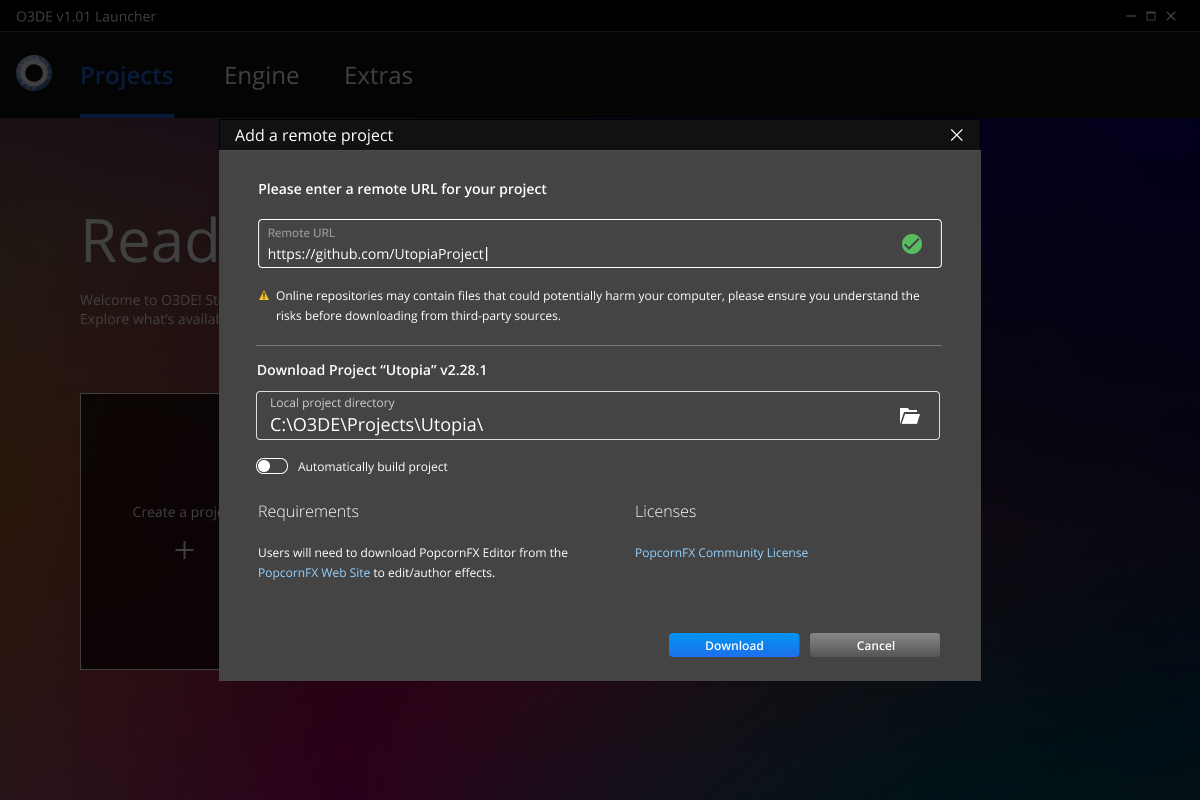
Task: Switch to the Engine tab
Action: 261,75
